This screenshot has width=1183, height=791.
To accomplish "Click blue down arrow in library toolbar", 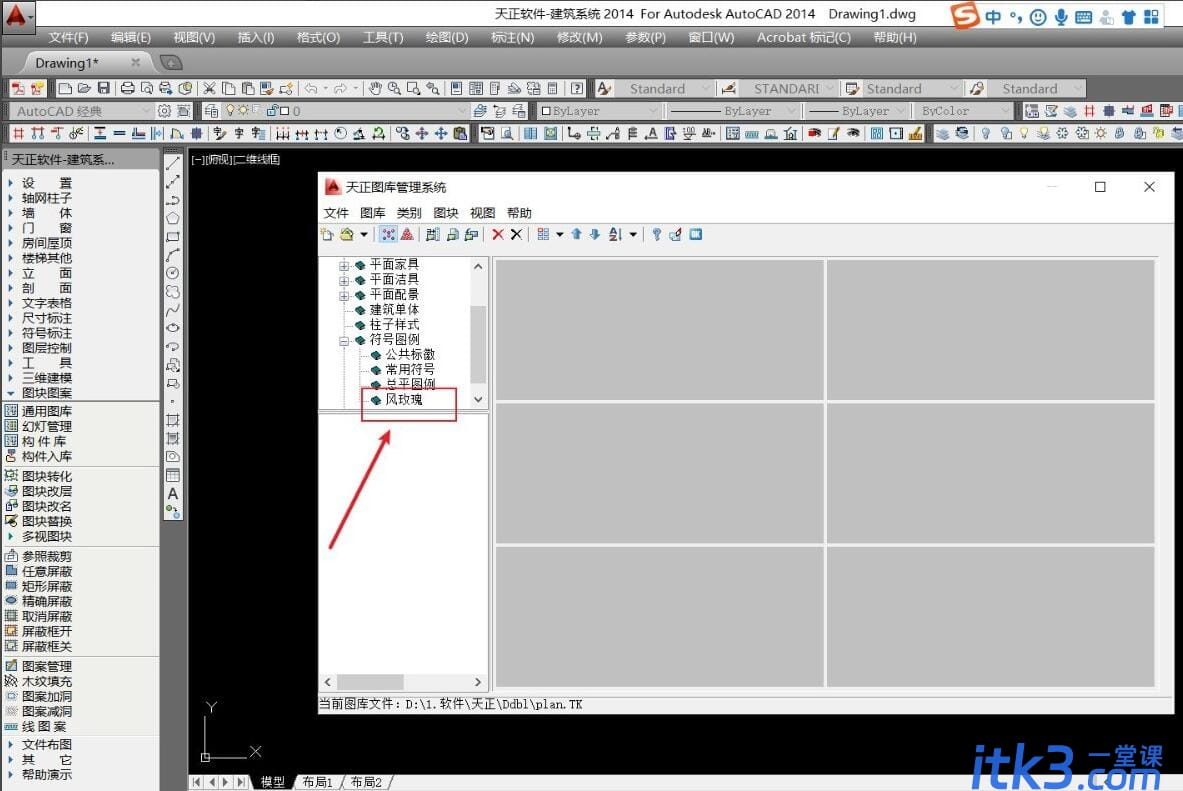I will [595, 235].
